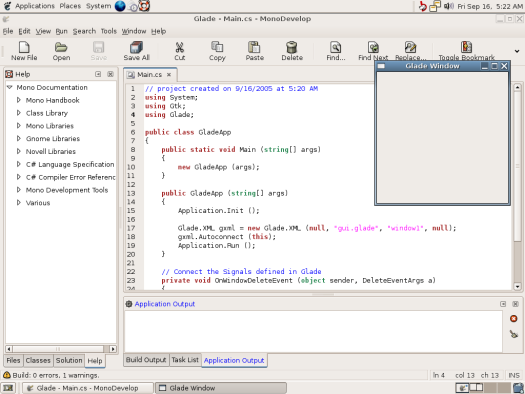This screenshot has width=525, height=394.
Task: Close the Application Output pad
Action: [515, 304]
